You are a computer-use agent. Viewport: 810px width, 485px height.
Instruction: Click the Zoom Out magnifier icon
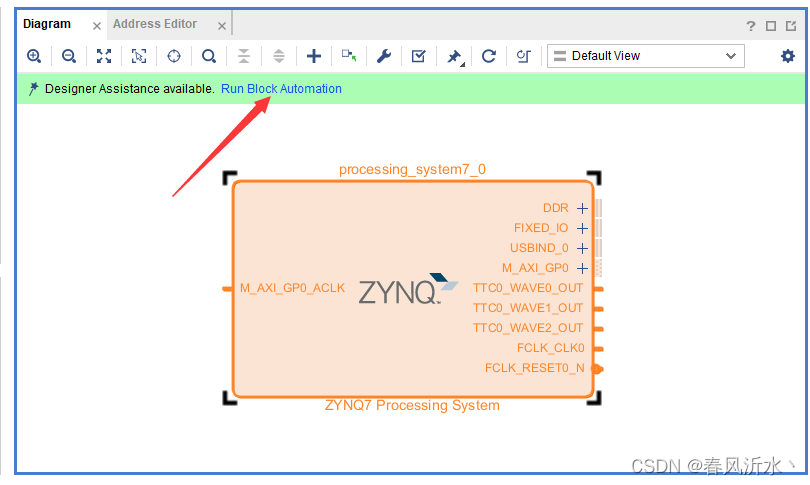click(69, 56)
